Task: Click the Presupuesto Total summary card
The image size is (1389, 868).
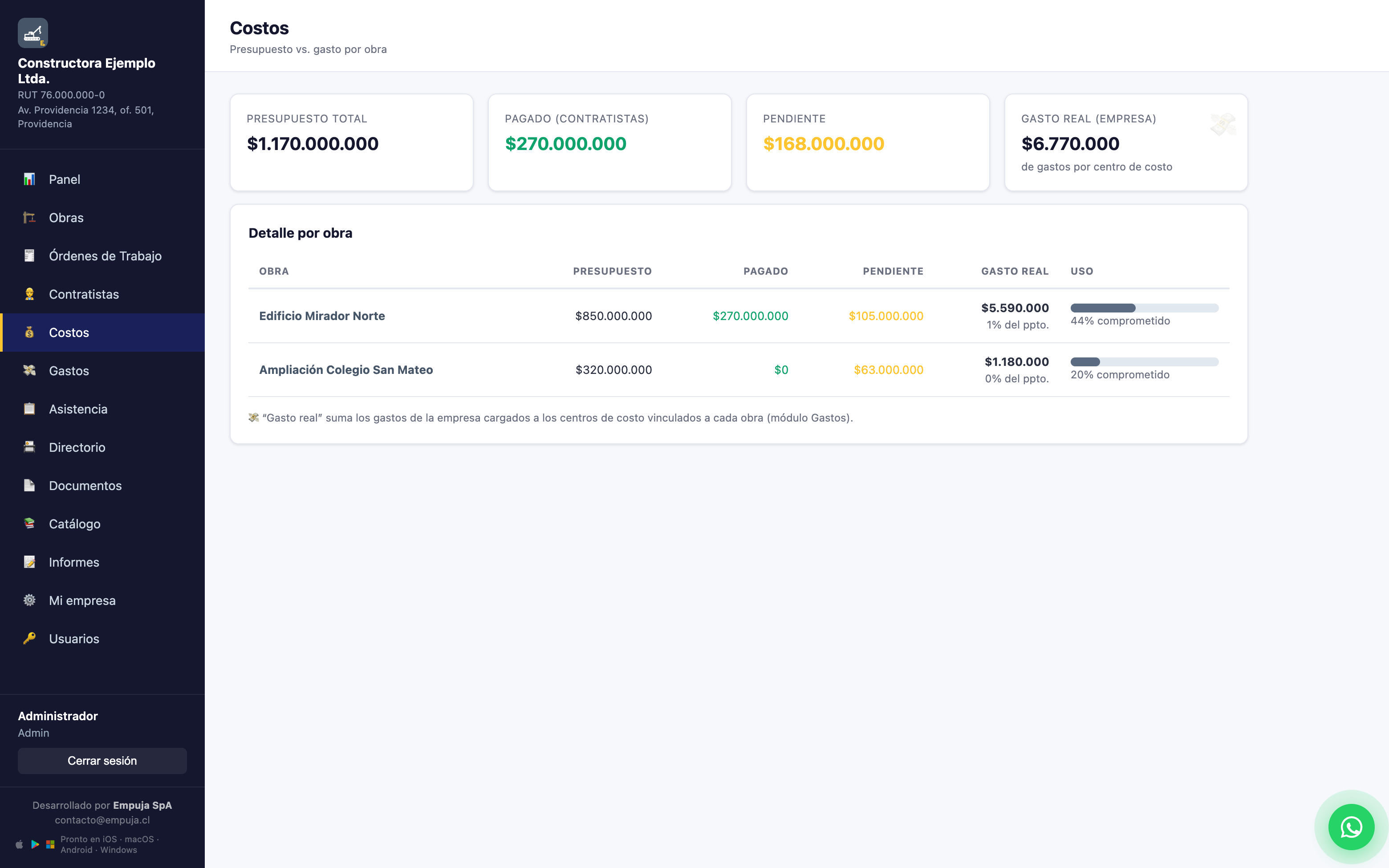Action: (351, 142)
